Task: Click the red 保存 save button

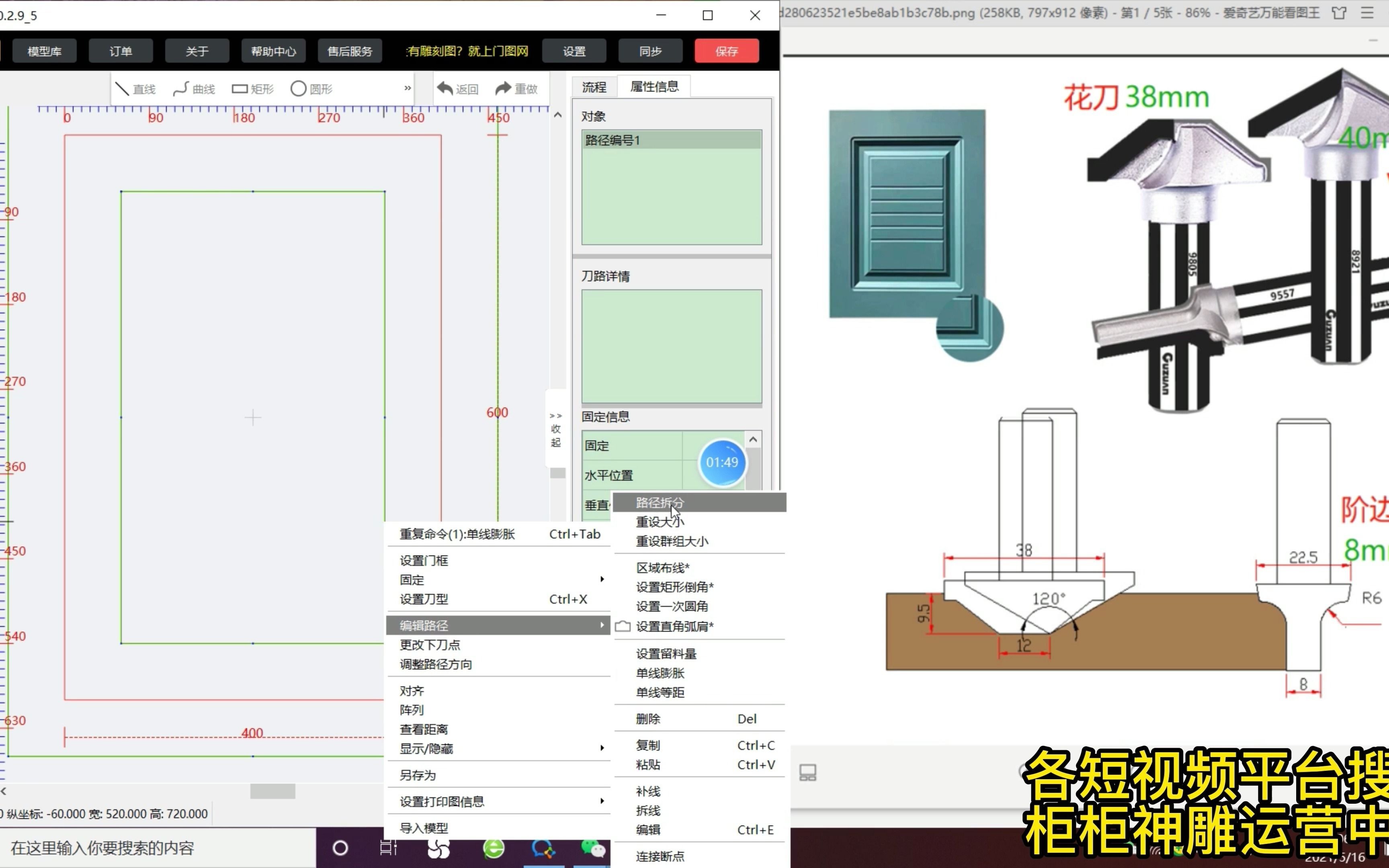Action: [726, 51]
